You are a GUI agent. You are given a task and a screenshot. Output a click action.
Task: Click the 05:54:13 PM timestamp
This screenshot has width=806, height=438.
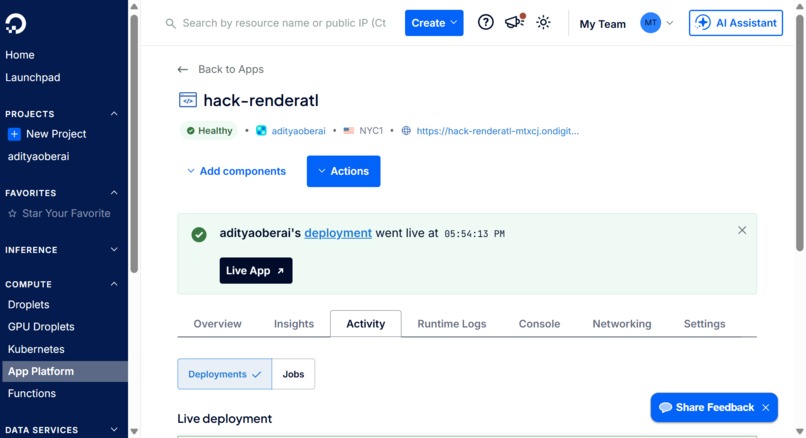[474, 234]
